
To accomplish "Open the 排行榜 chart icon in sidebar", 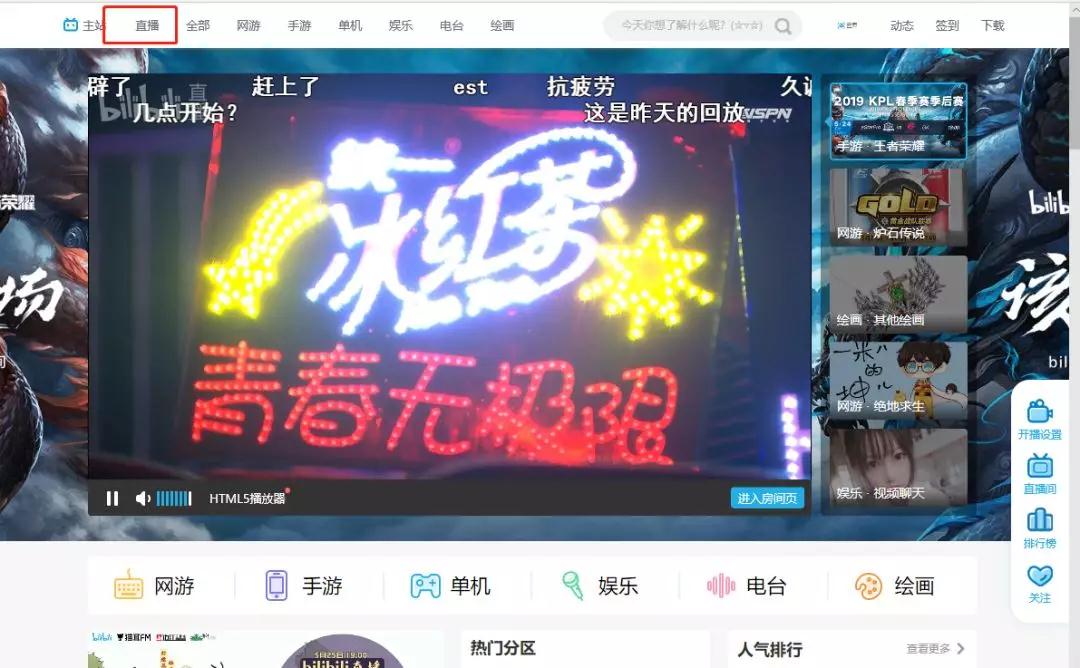I will click(1039, 520).
